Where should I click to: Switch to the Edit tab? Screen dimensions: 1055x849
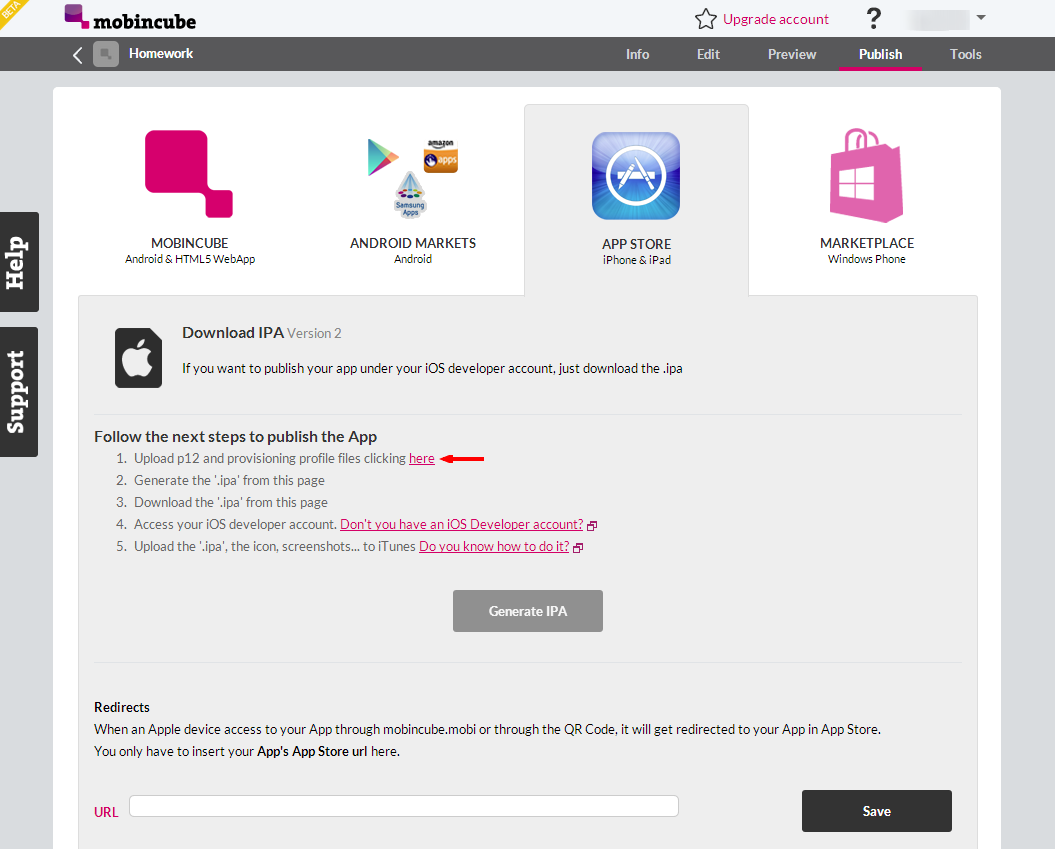[x=708, y=54]
